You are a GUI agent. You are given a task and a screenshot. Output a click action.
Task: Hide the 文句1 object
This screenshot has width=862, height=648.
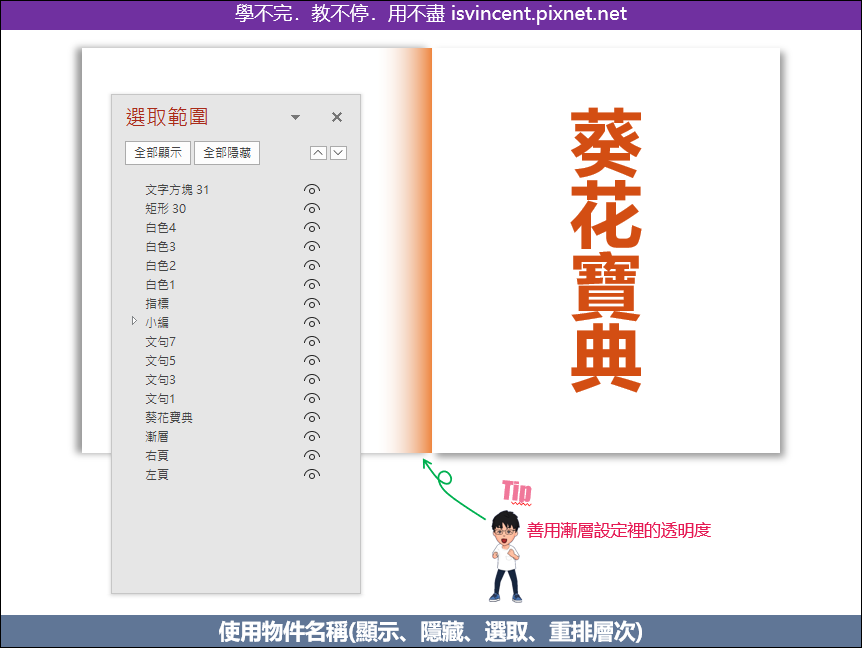coord(312,398)
